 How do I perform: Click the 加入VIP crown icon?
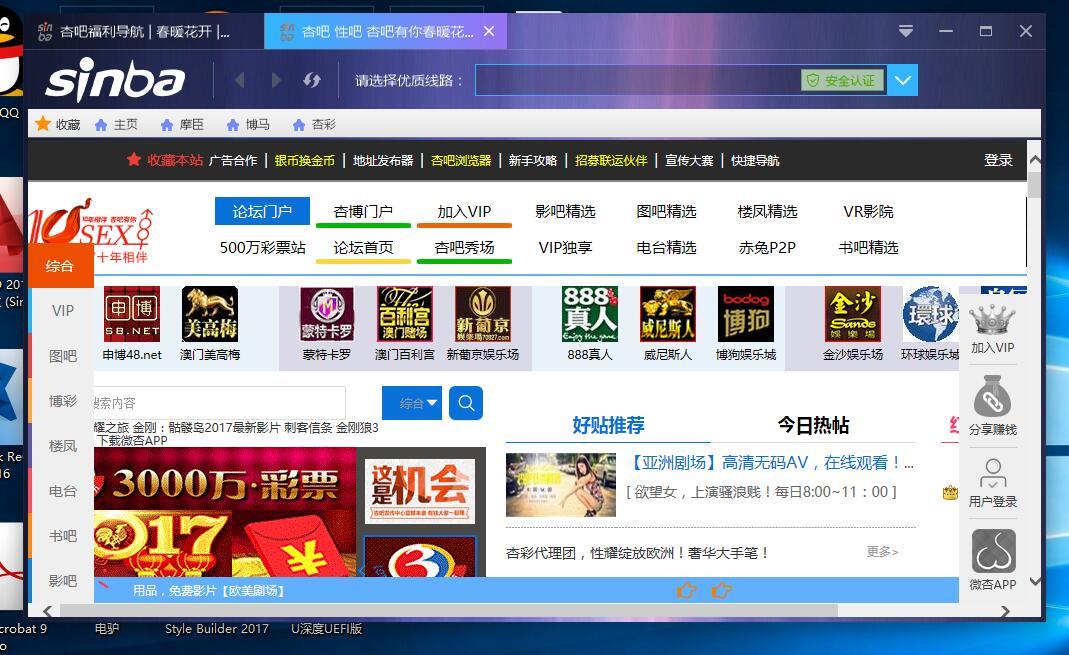tap(993, 320)
